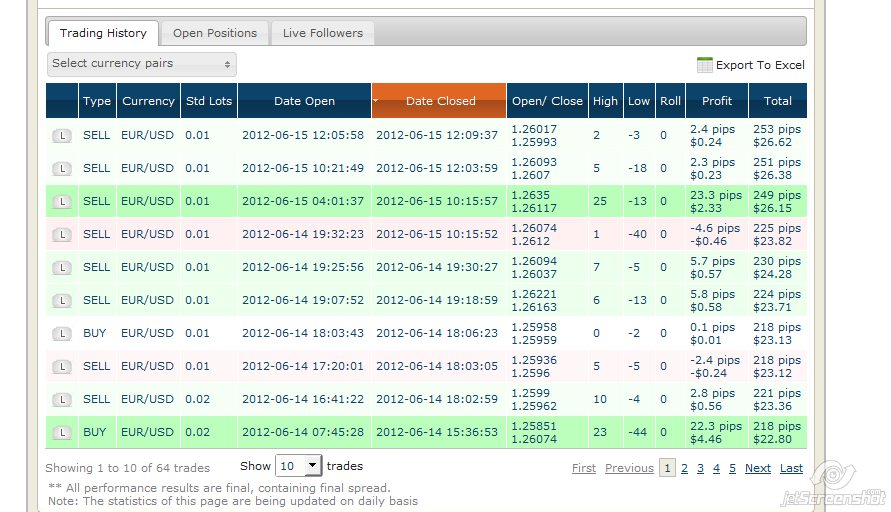Click the Last page link
This screenshot has width=891, height=512.
point(791,468)
